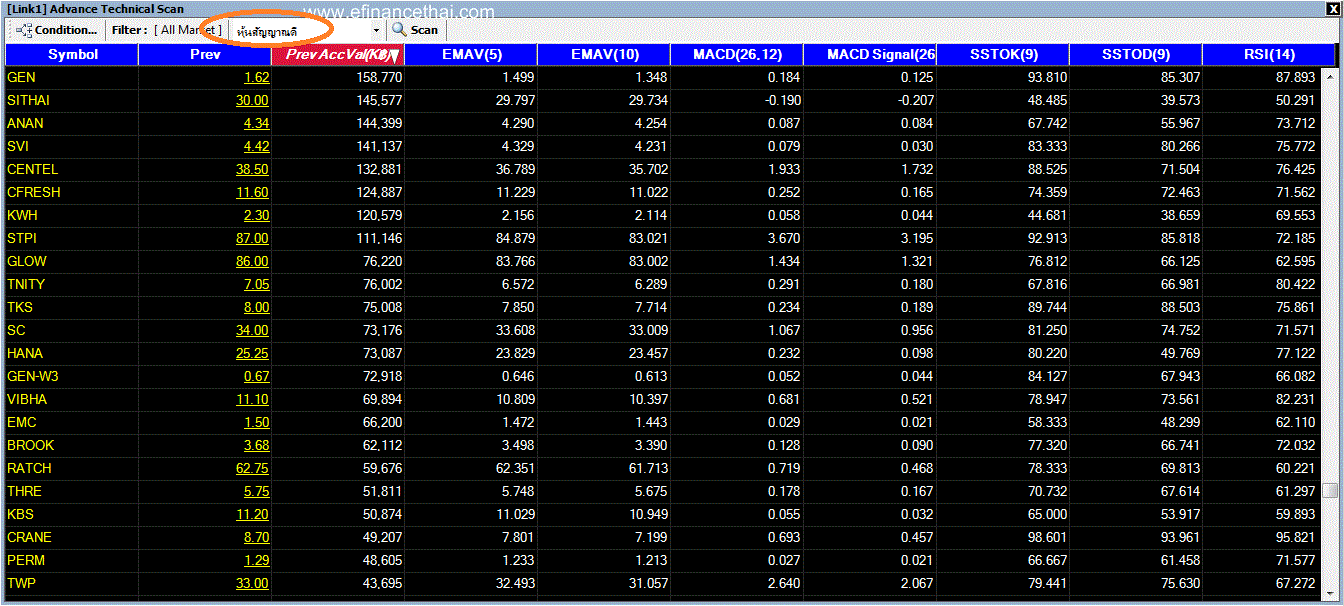Click the red Prev AccVal column header
The width and height of the screenshot is (1344, 606).
click(x=338, y=55)
